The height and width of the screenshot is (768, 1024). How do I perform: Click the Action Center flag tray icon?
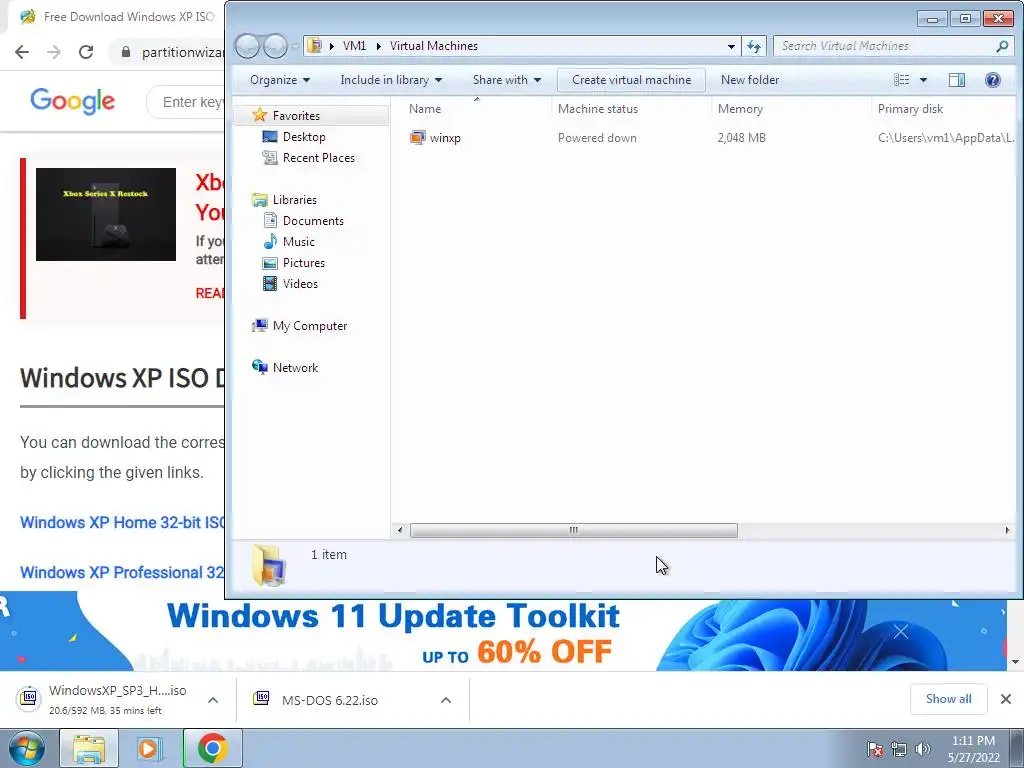pyautogui.click(x=875, y=749)
